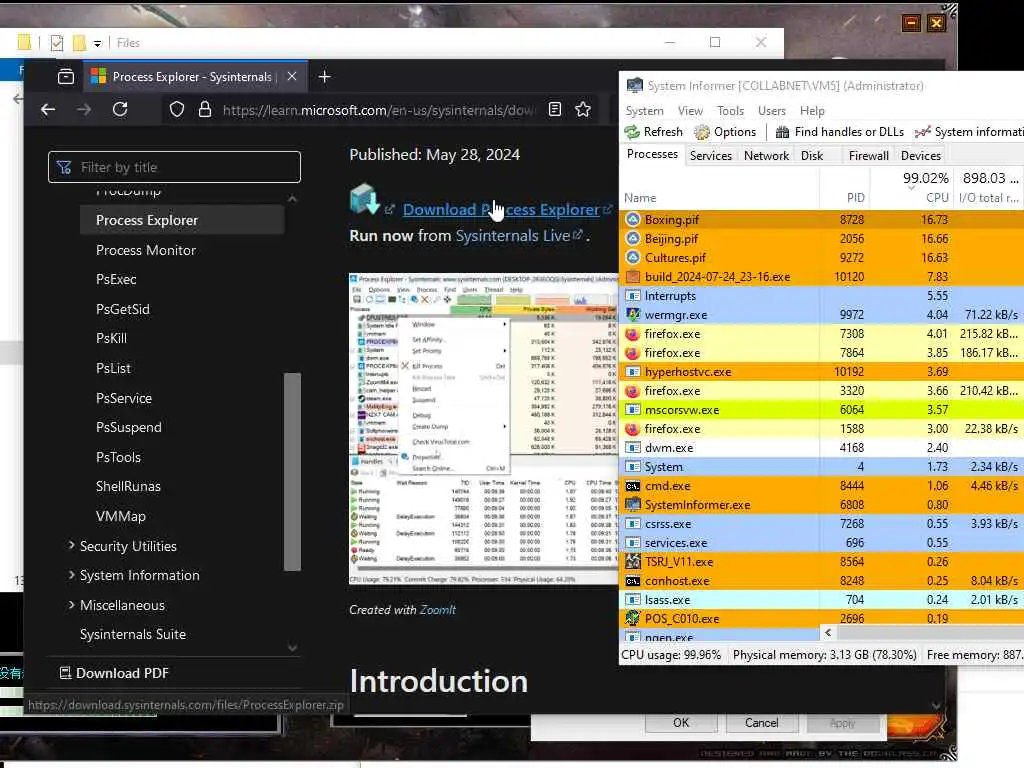
Task: Open the Users menu in System Informer
Action: (x=771, y=111)
